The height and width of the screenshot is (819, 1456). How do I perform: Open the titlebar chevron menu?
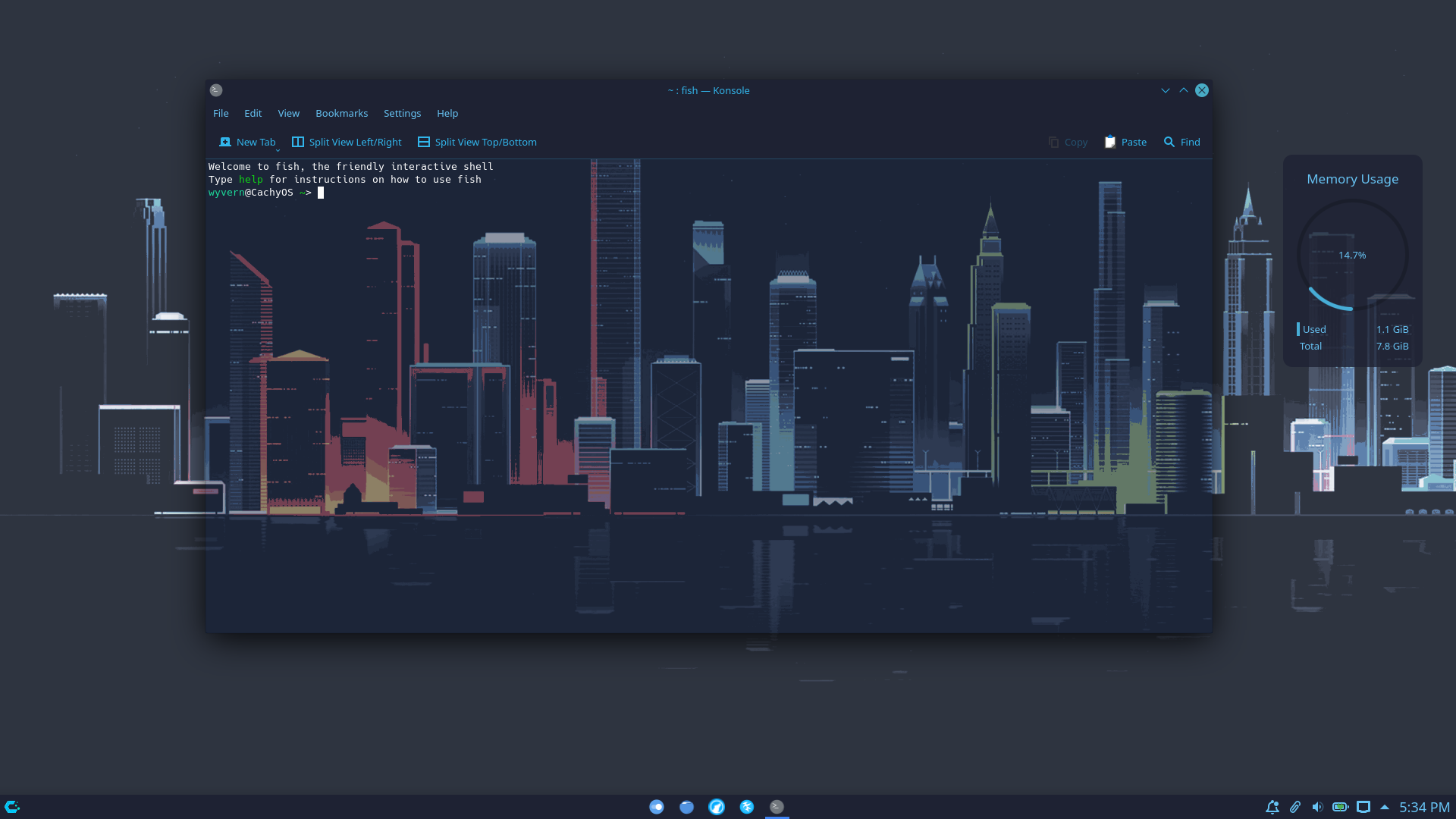1166,90
